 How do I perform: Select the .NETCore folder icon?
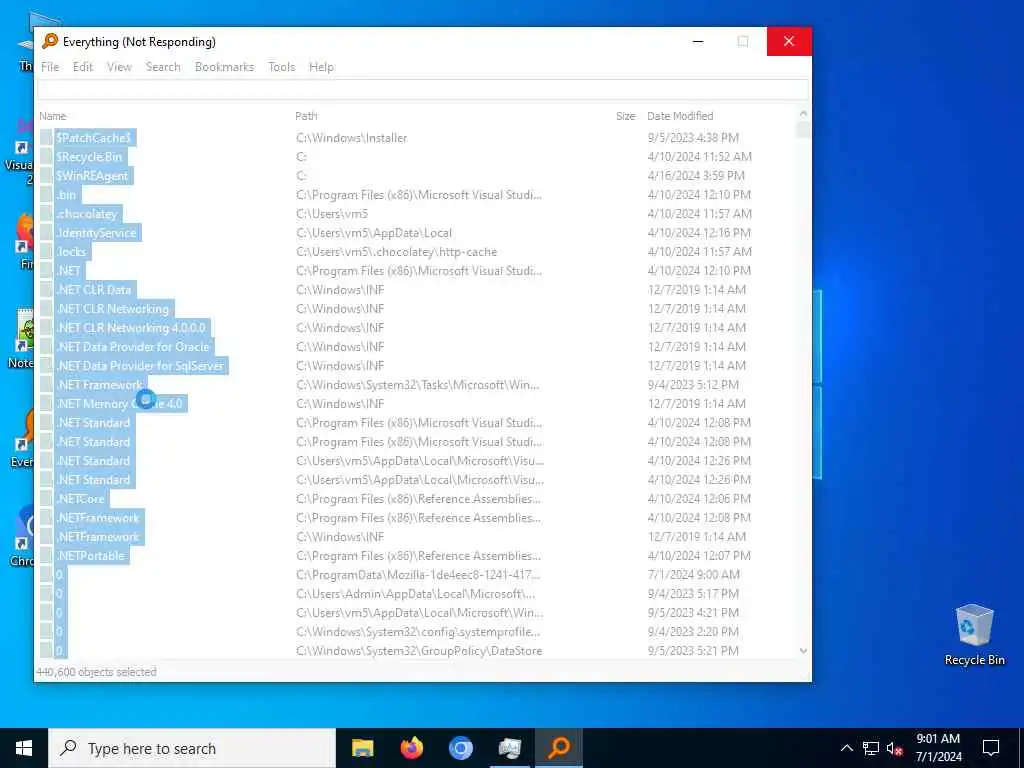(x=46, y=499)
